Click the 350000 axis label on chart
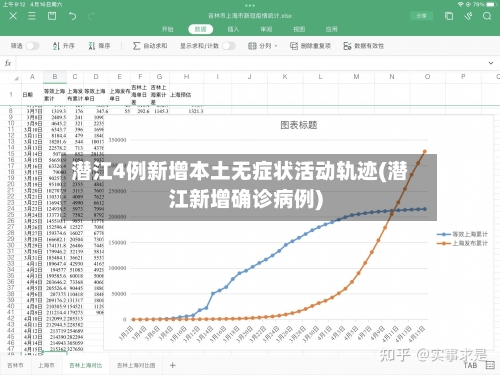This screenshot has width=500, height=375. (x=117, y=140)
